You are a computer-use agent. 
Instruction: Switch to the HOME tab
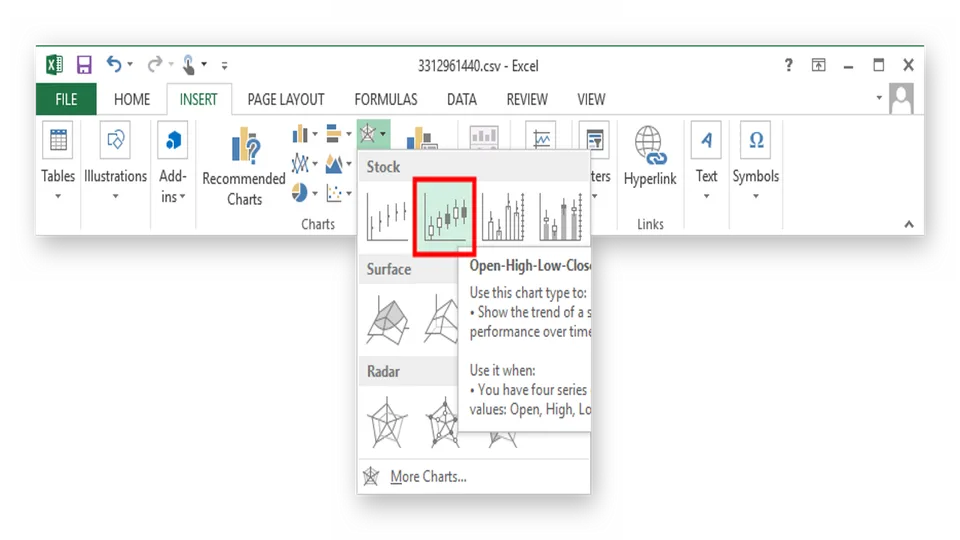pos(132,99)
